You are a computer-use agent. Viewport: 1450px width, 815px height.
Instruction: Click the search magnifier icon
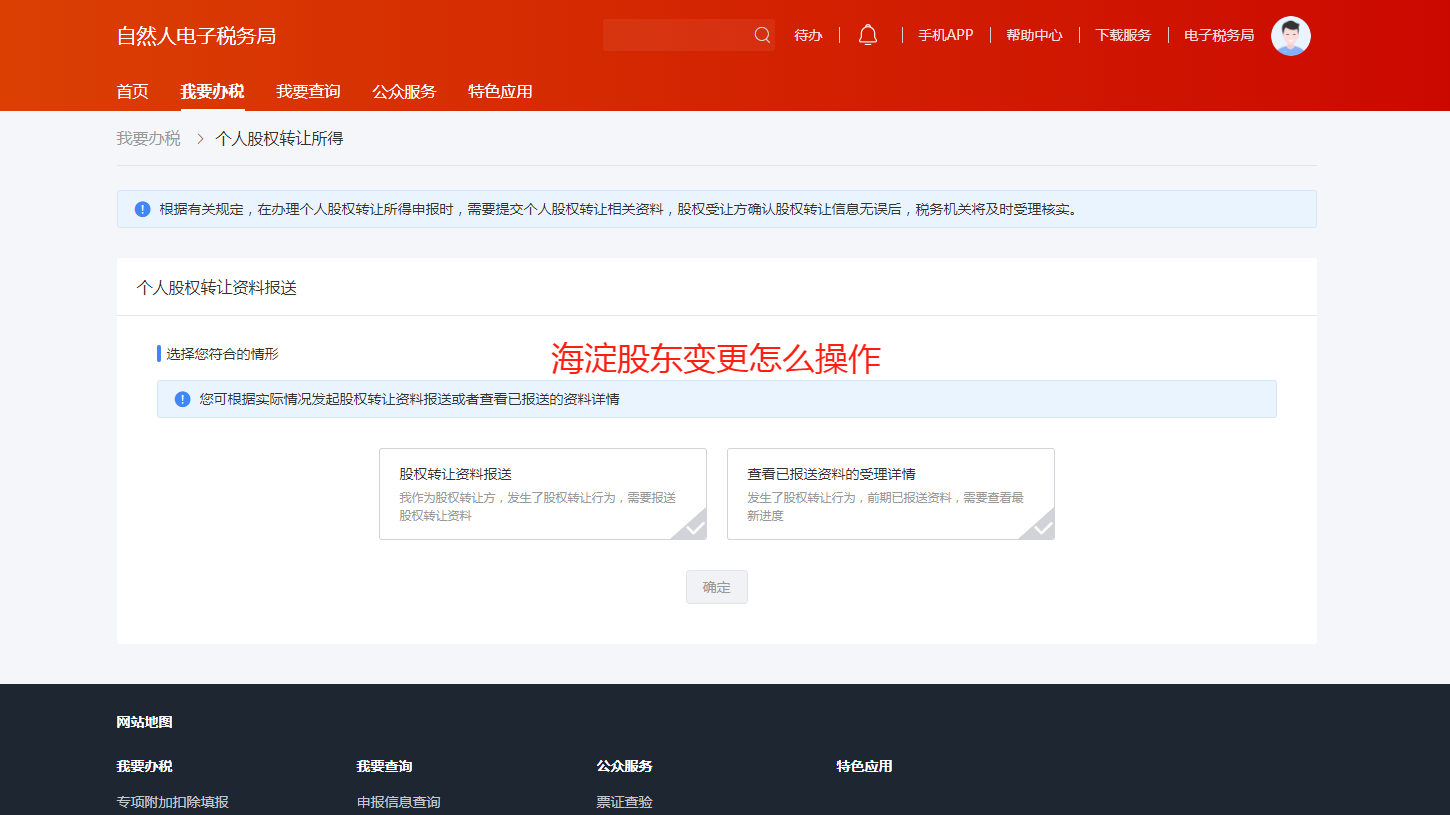coord(763,34)
